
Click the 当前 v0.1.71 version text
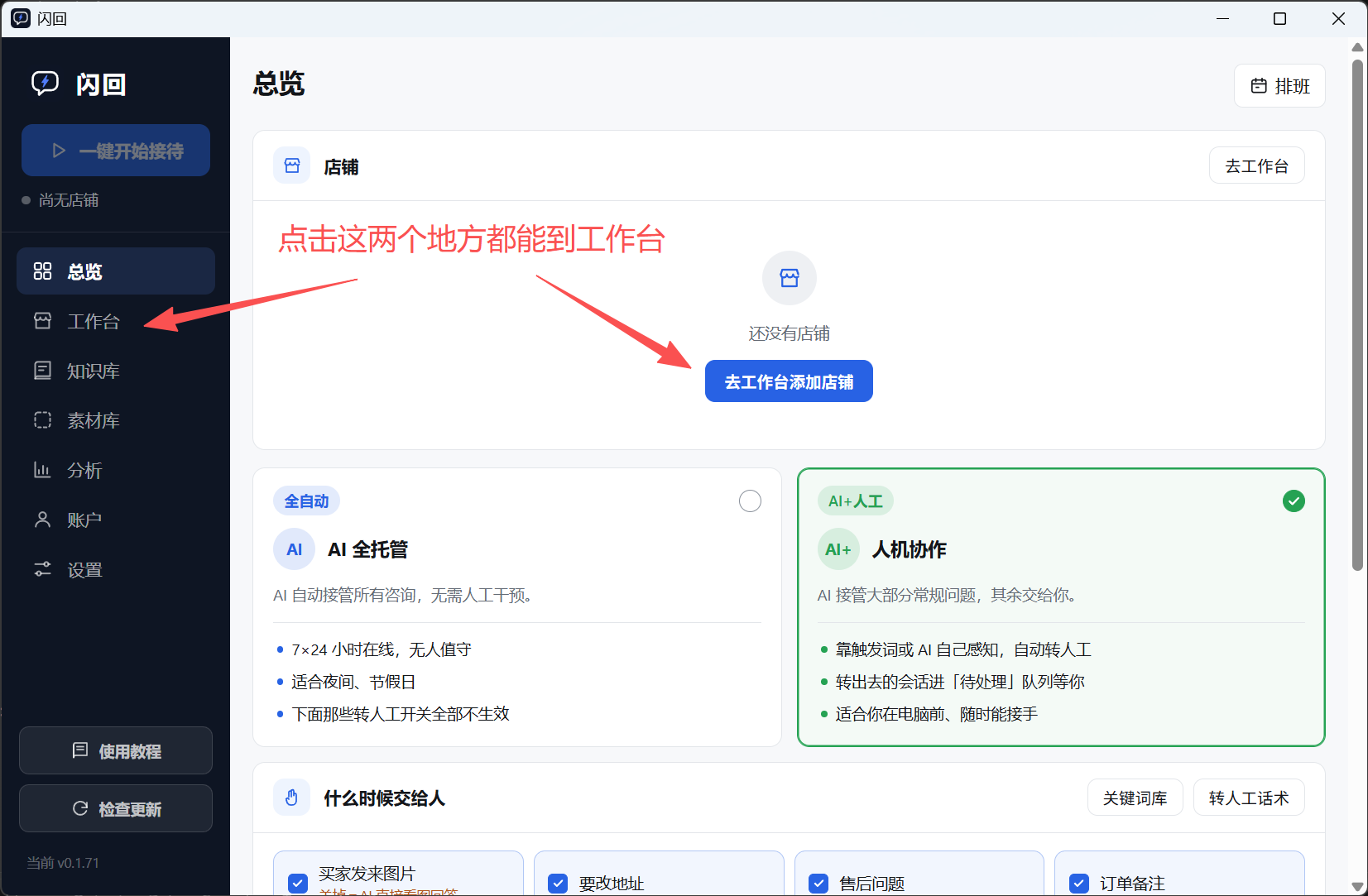click(63, 863)
